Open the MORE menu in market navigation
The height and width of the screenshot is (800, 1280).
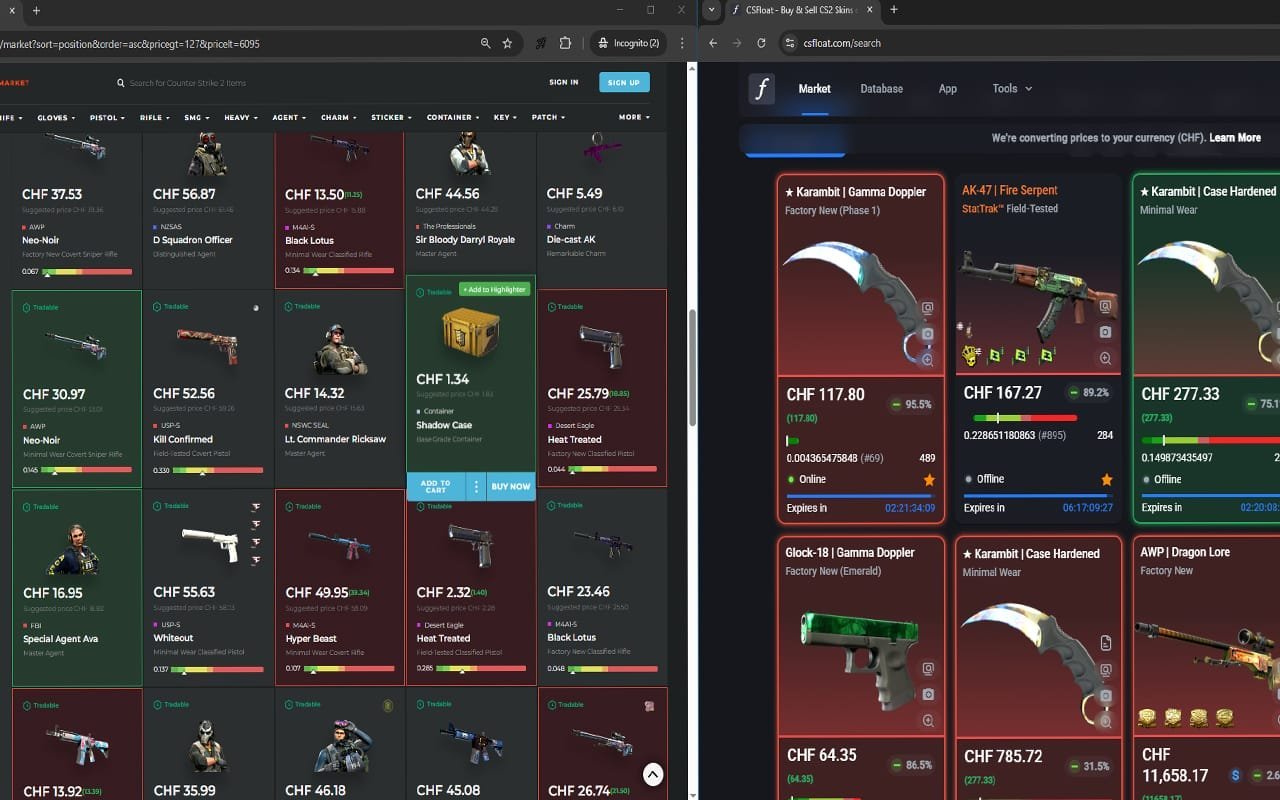pos(633,118)
